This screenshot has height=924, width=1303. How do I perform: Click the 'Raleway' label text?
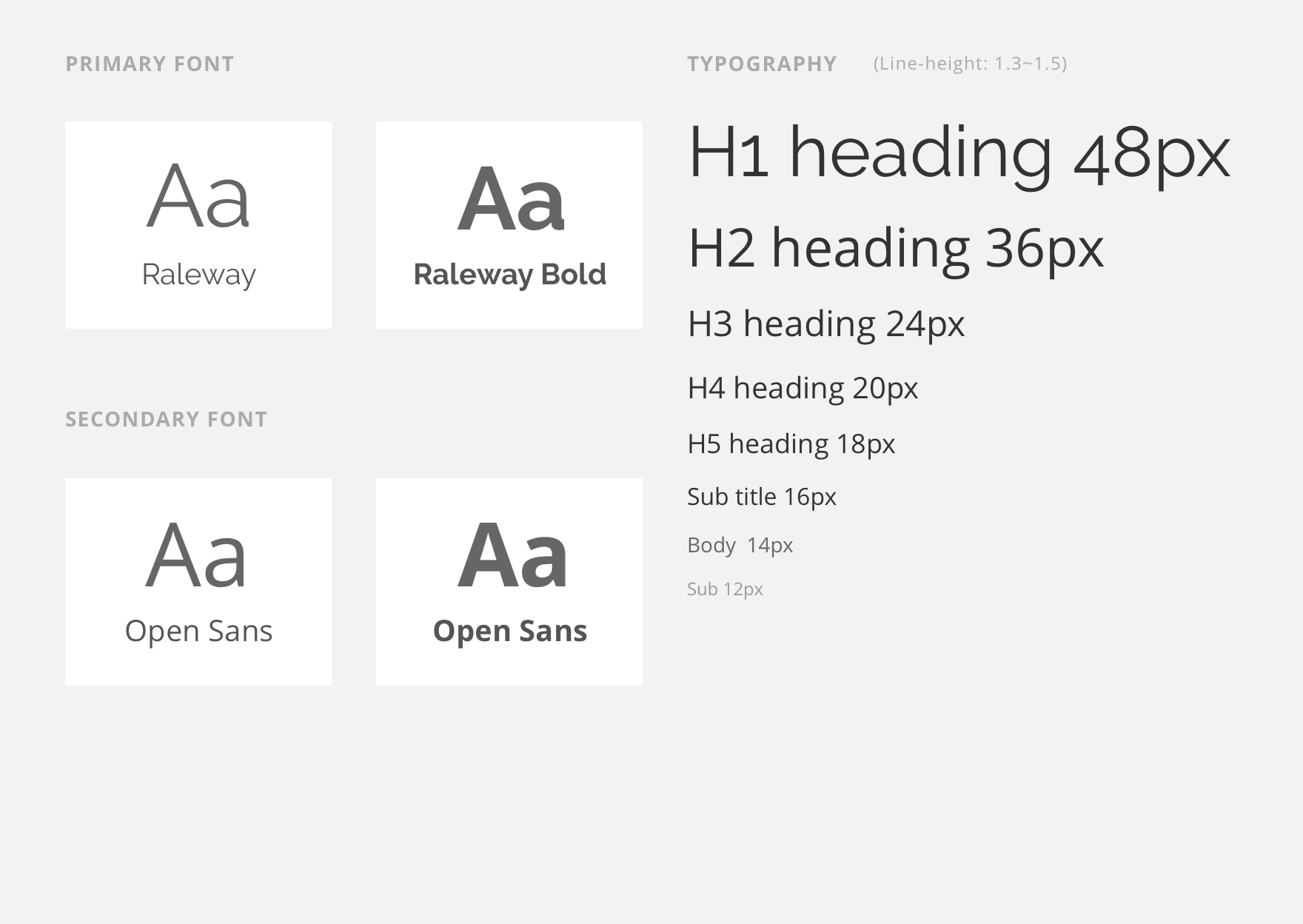(x=198, y=275)
